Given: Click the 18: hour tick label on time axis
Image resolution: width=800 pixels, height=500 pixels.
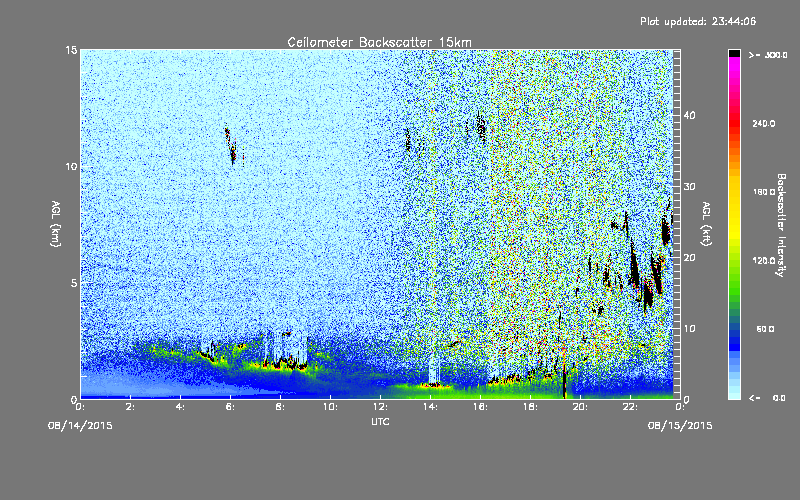Looking at the screenshot, I should click(x=530, y=407).
